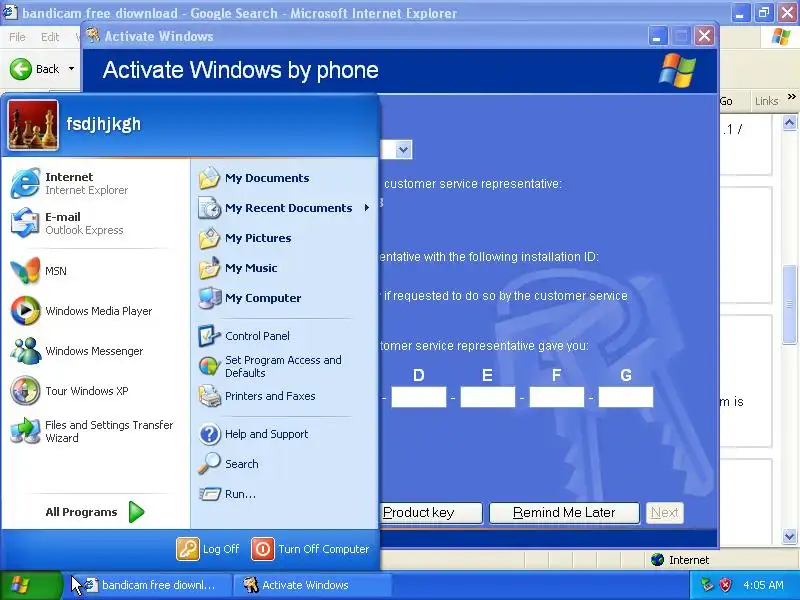Click the Product key button
The image size is (800, 600).
coord(432,513)
